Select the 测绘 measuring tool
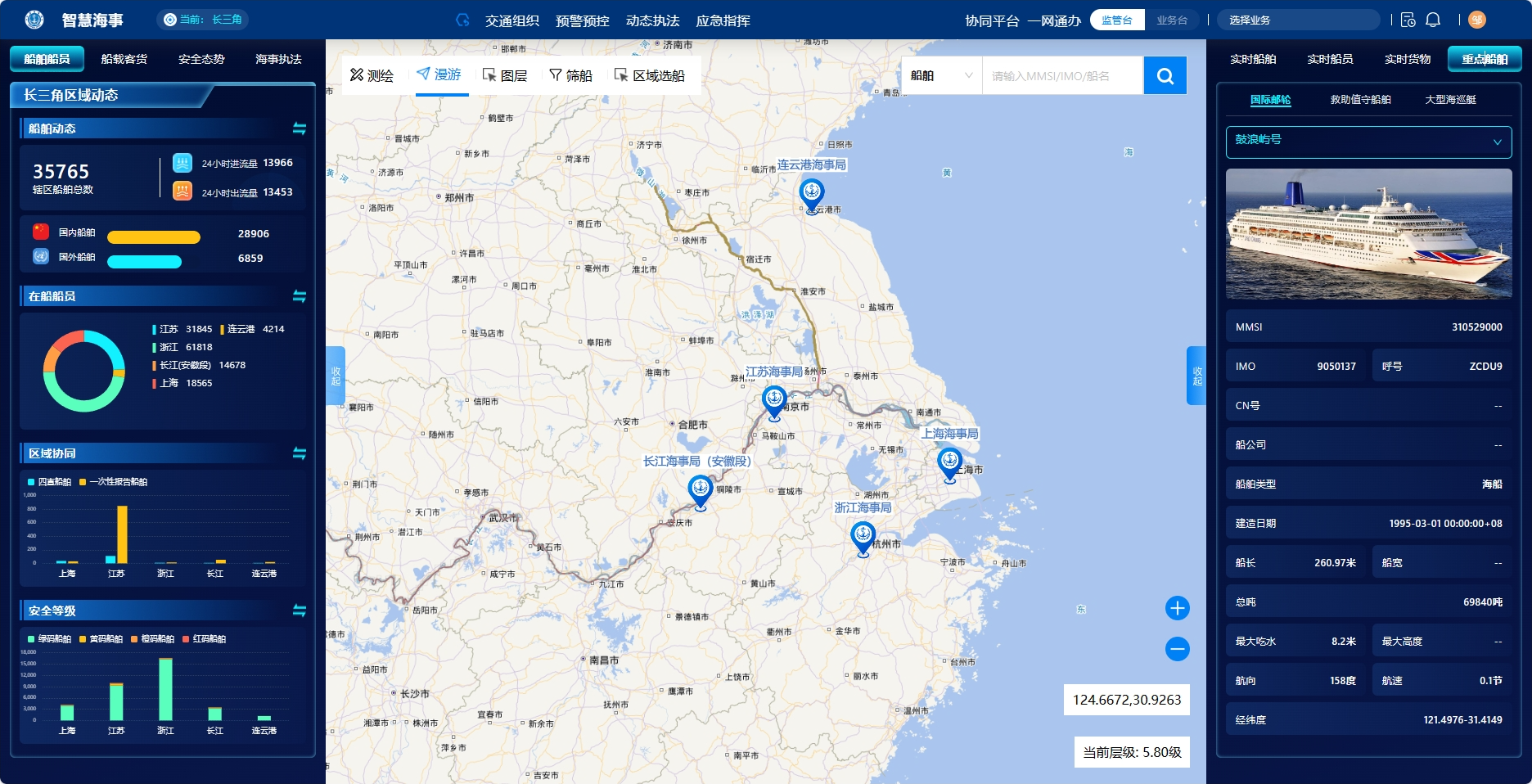The image size is (1532, 784). [372, 75]
